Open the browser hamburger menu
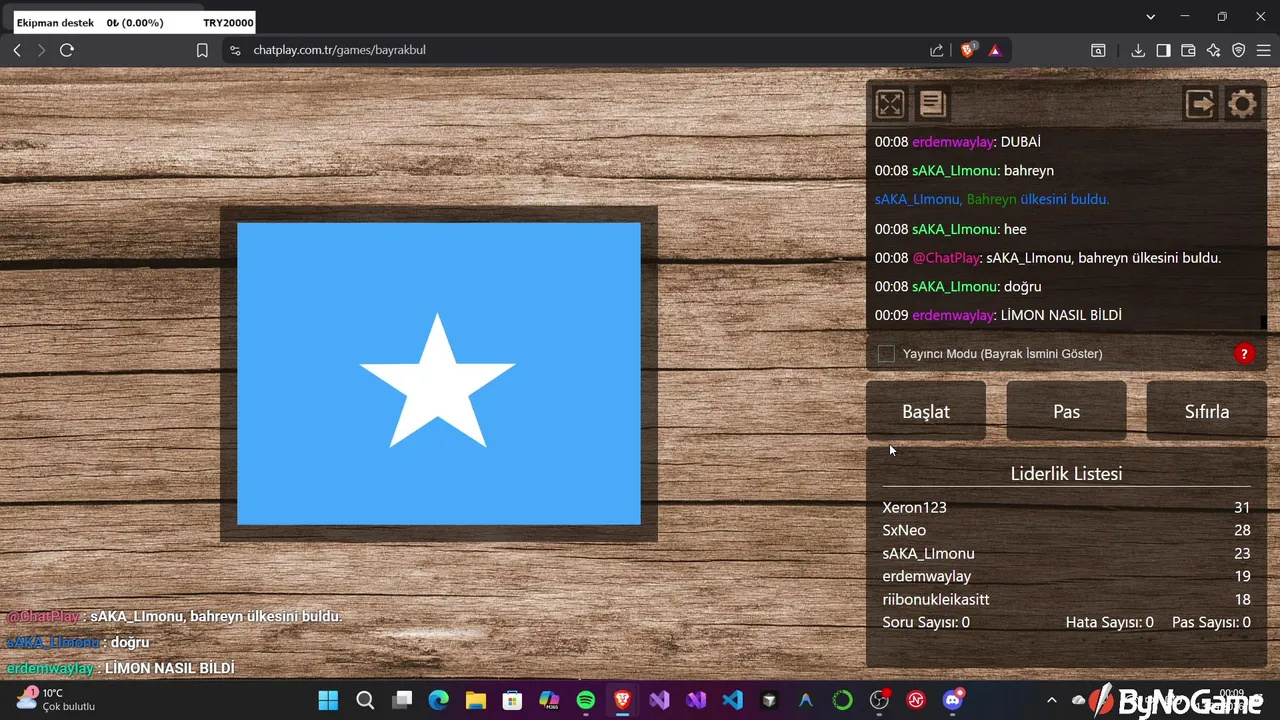This screenshot has height=720, width=1280. 1263,50
